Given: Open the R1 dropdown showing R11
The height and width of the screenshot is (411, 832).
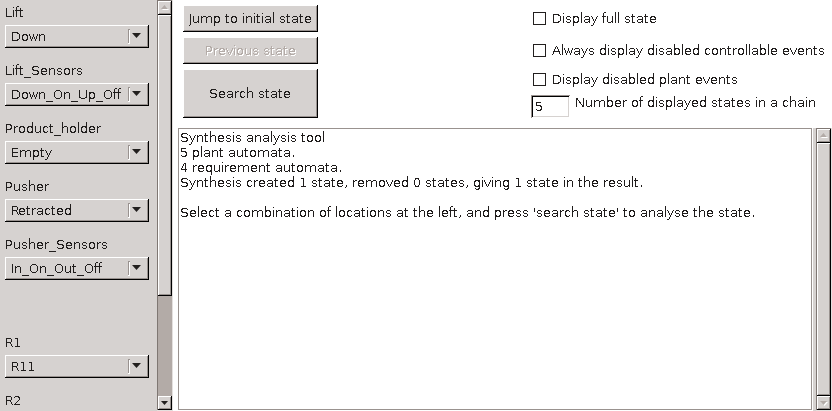Looking at the screenshot, I should click(77, 367).
